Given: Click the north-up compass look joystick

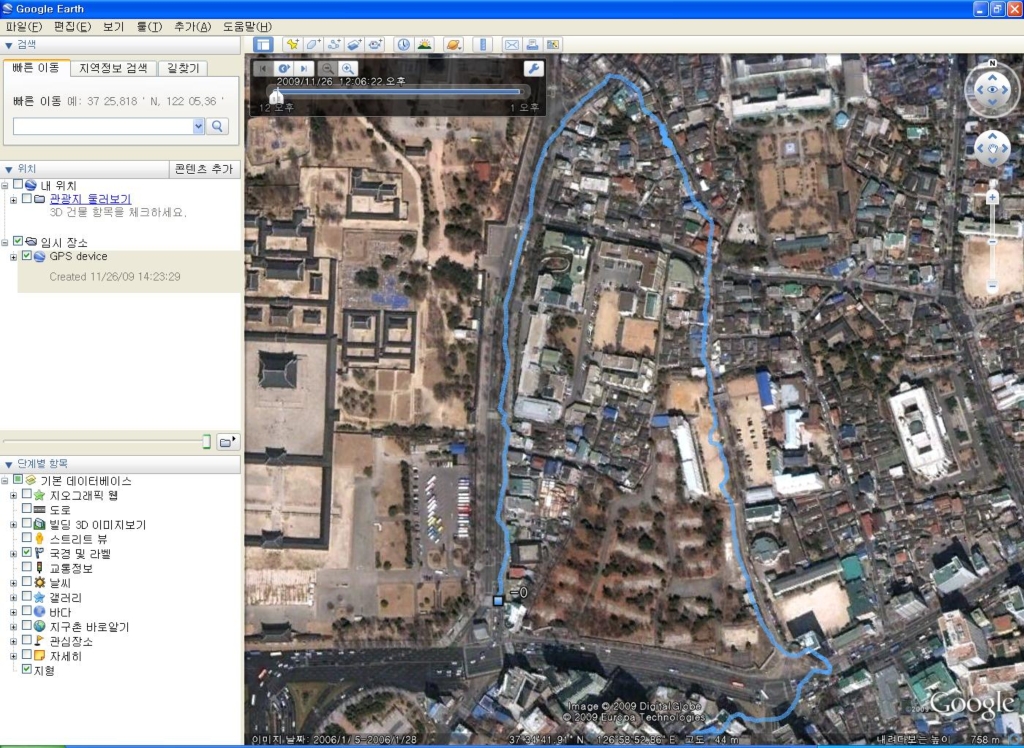Looking at the screenshot, I should point(992,89).
